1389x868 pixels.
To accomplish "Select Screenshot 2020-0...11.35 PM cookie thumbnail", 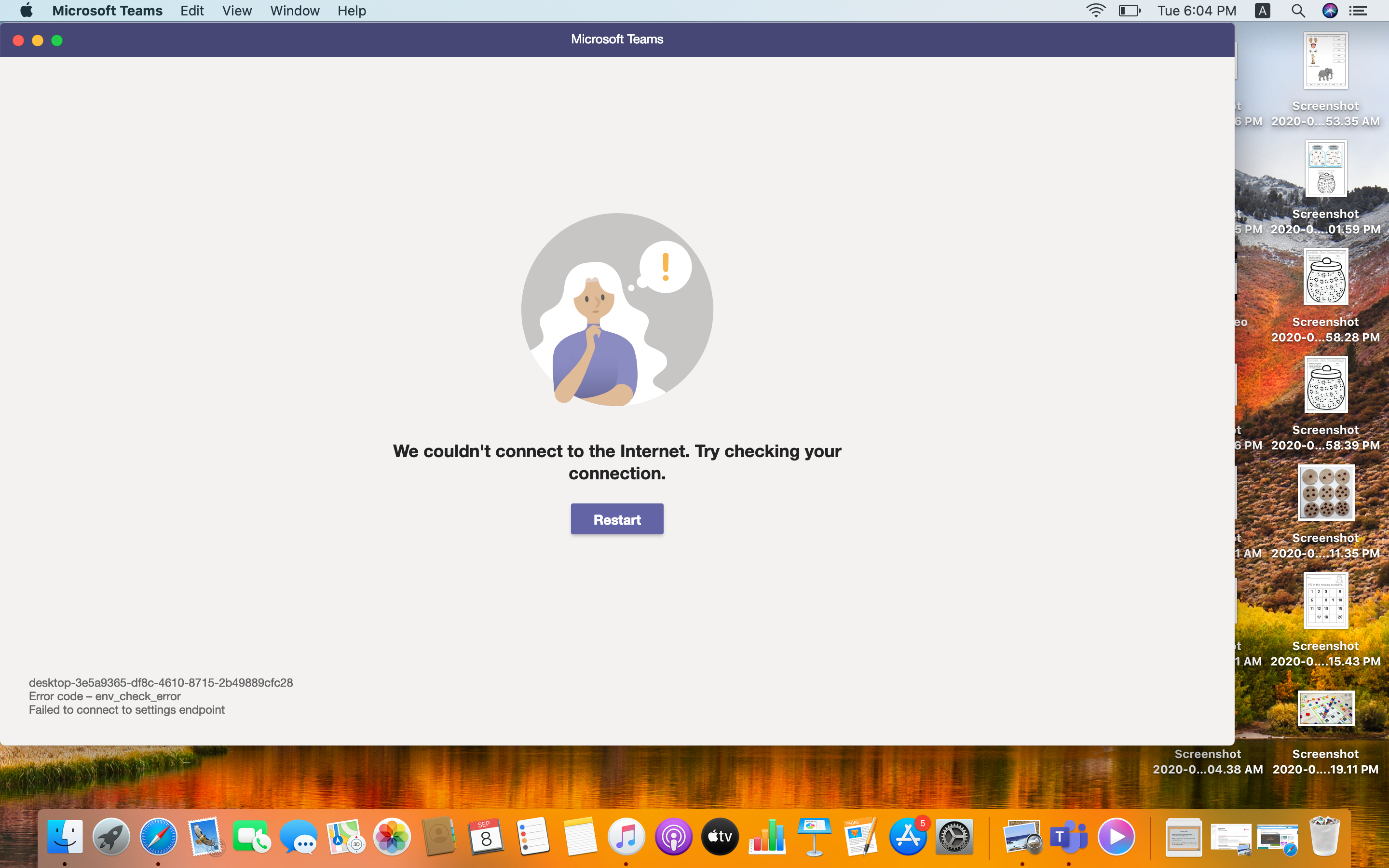I will [1325, 492].
